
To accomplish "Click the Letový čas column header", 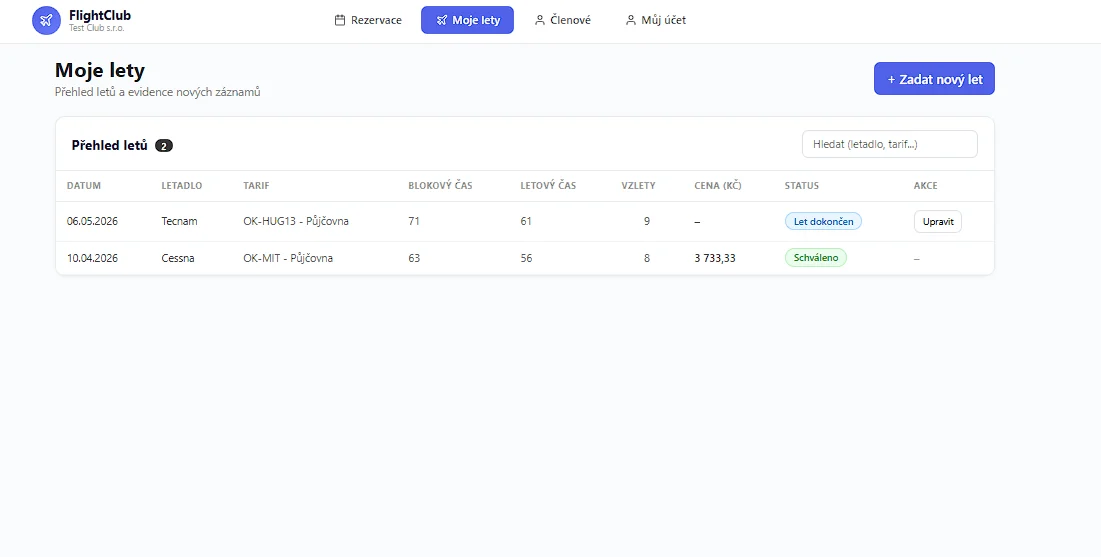I will [548, 186].
